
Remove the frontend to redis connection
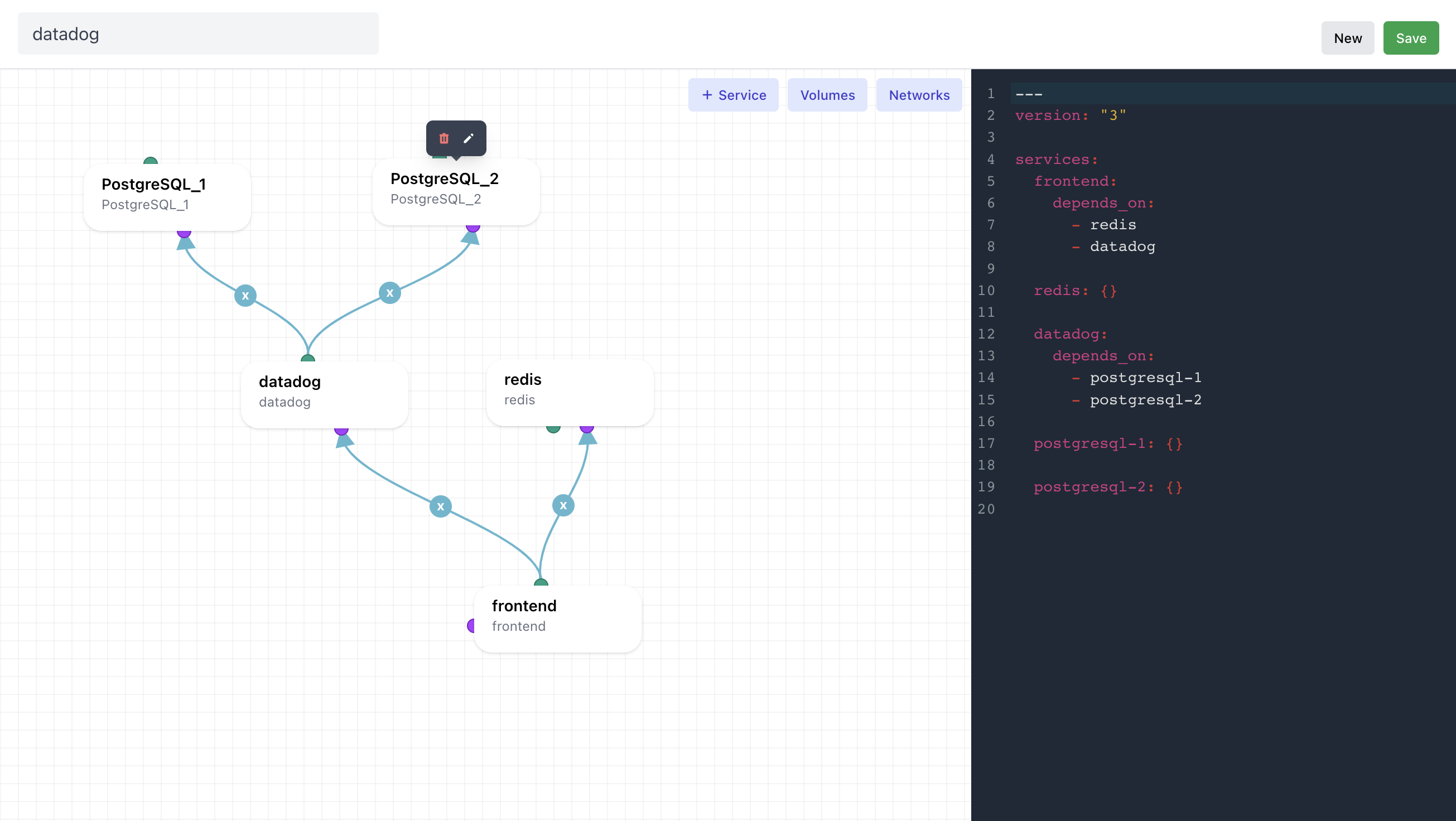(563, 505)
